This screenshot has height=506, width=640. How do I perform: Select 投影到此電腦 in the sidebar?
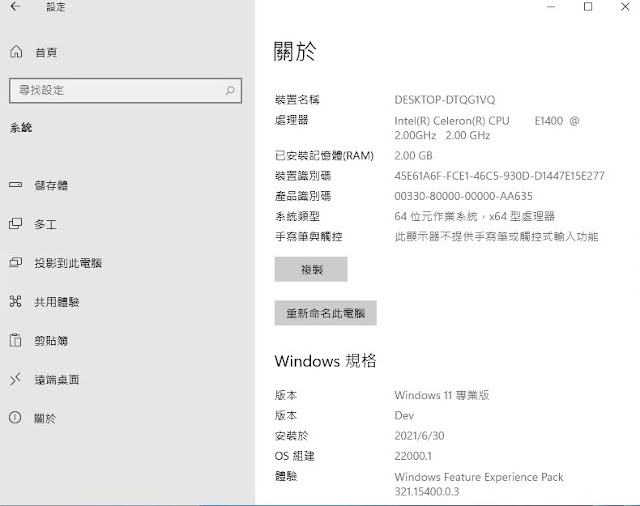tap(68, 263)
